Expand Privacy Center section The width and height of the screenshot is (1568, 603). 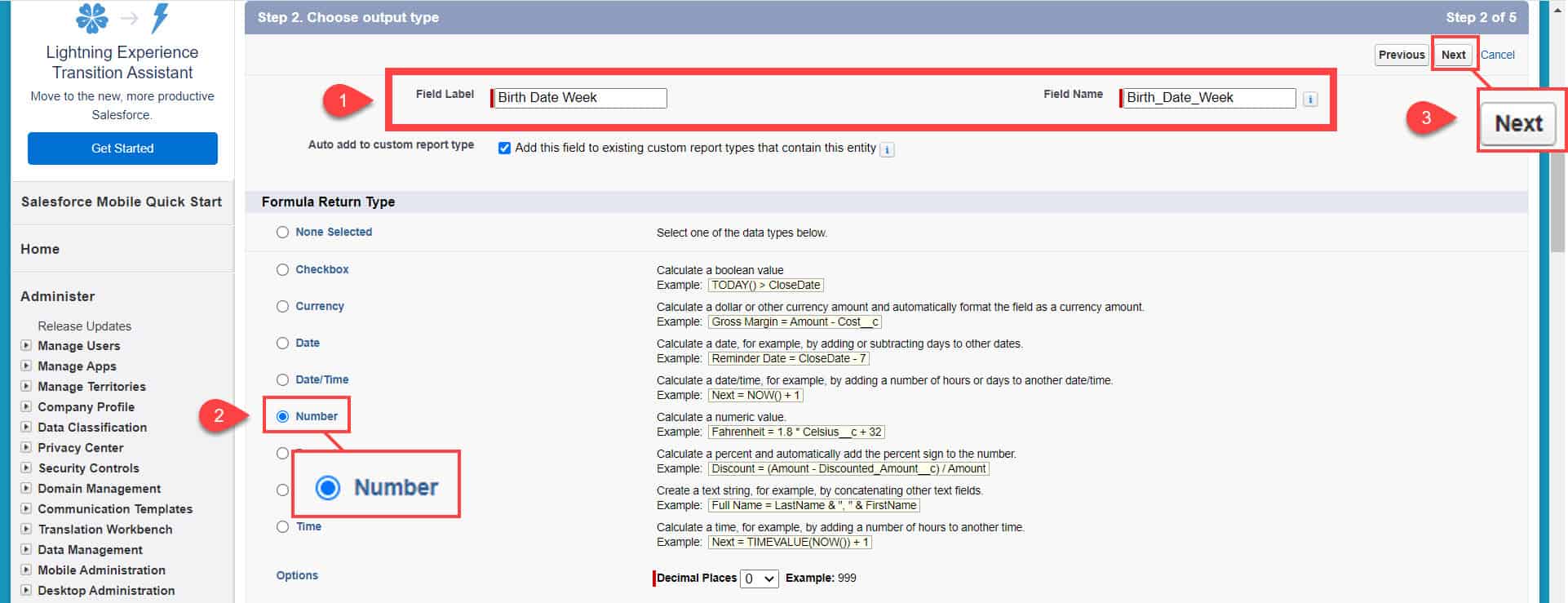point(26,448)
